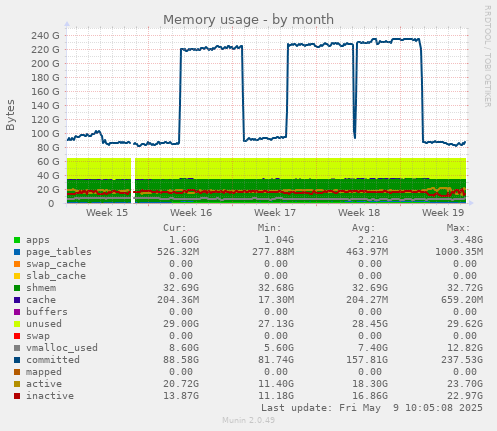Screen dimensions: 497x431
Task: Click the committed max value 237.53G
Action: 462,360
